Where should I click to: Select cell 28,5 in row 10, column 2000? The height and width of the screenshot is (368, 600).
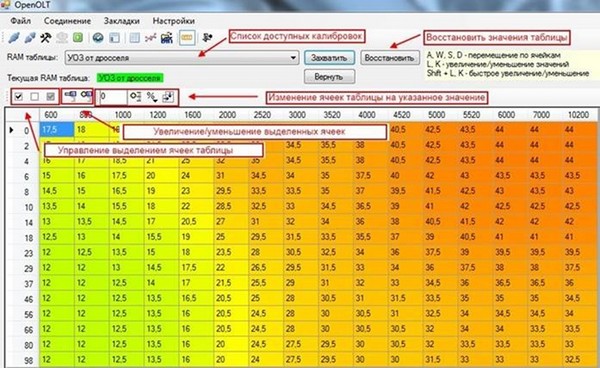coord(231,206)
